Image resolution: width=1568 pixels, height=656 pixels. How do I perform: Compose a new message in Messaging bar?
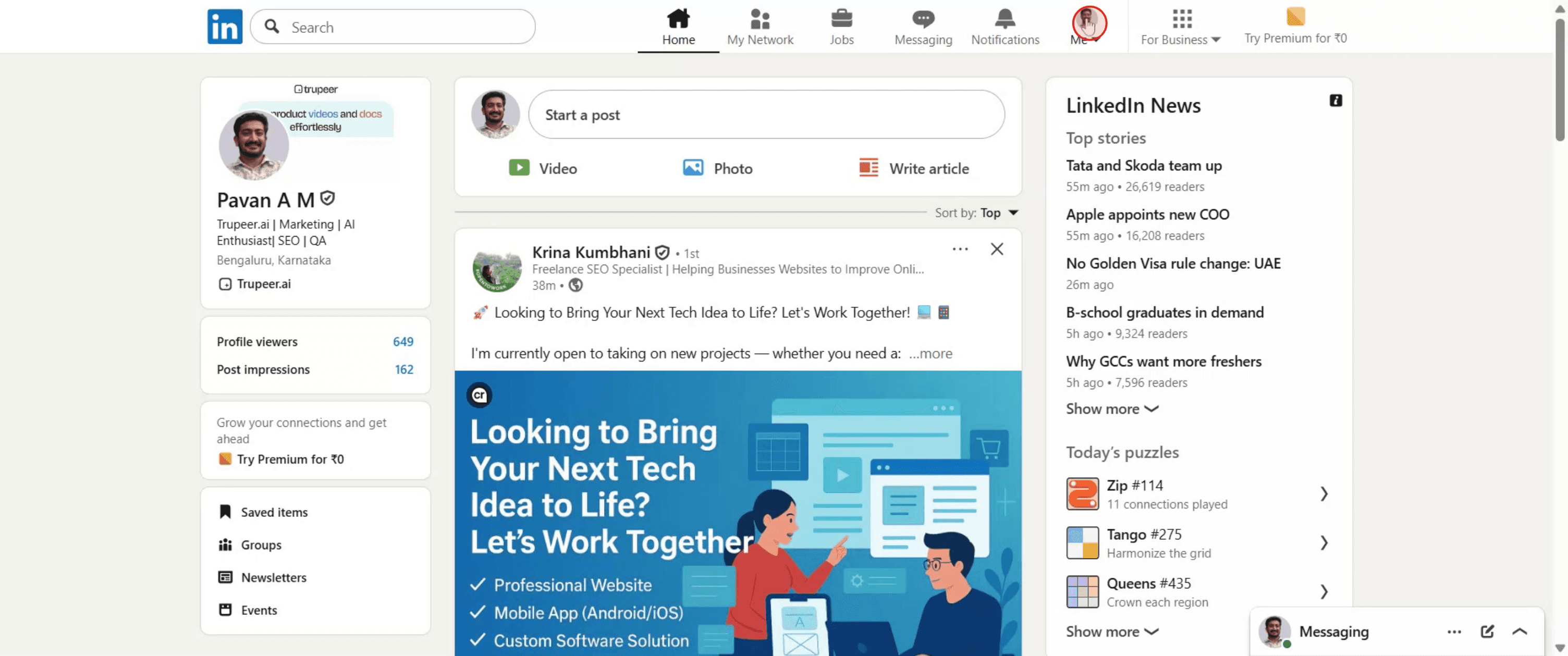pos(1487,631)
